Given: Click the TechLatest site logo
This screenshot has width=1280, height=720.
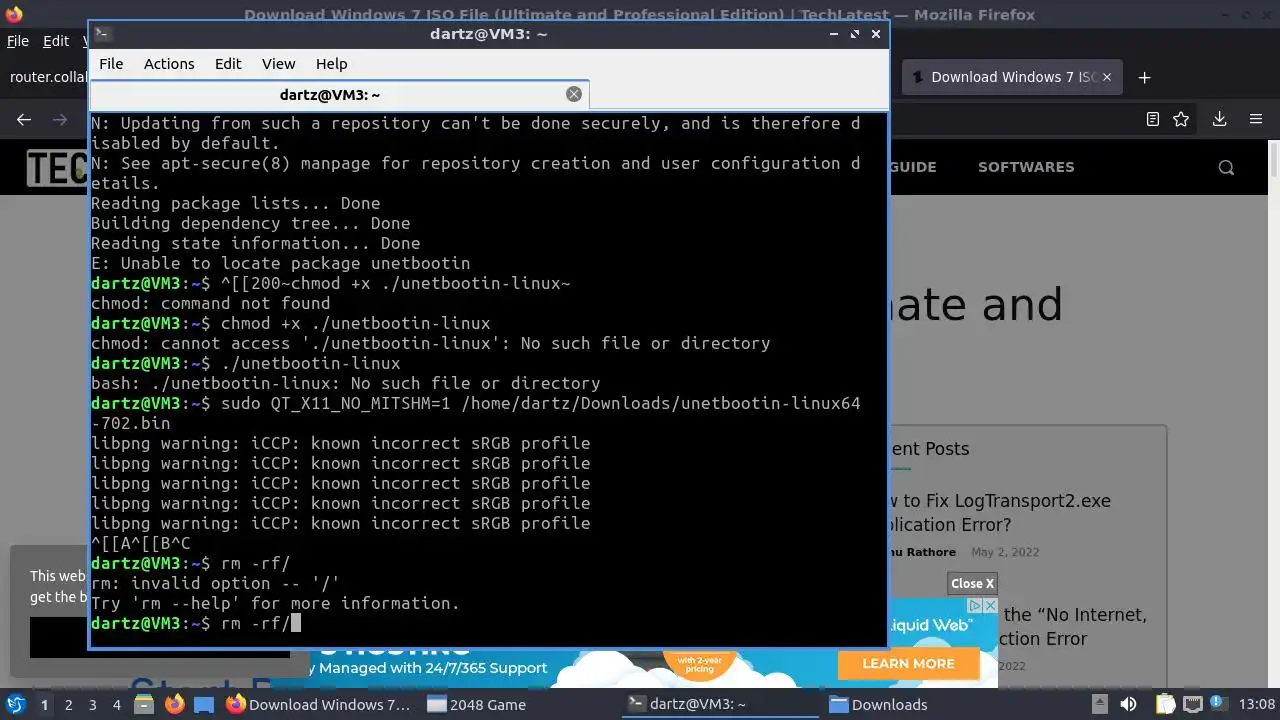Looking at the screenshot, I should tap(58, 167).
